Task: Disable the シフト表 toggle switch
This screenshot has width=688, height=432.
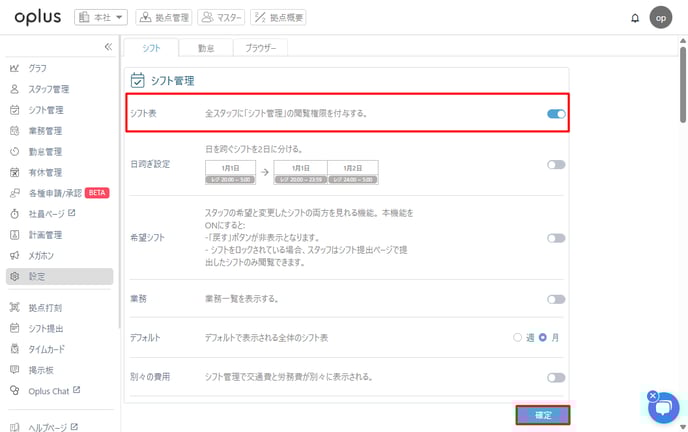Action: [x=556, y=114]
